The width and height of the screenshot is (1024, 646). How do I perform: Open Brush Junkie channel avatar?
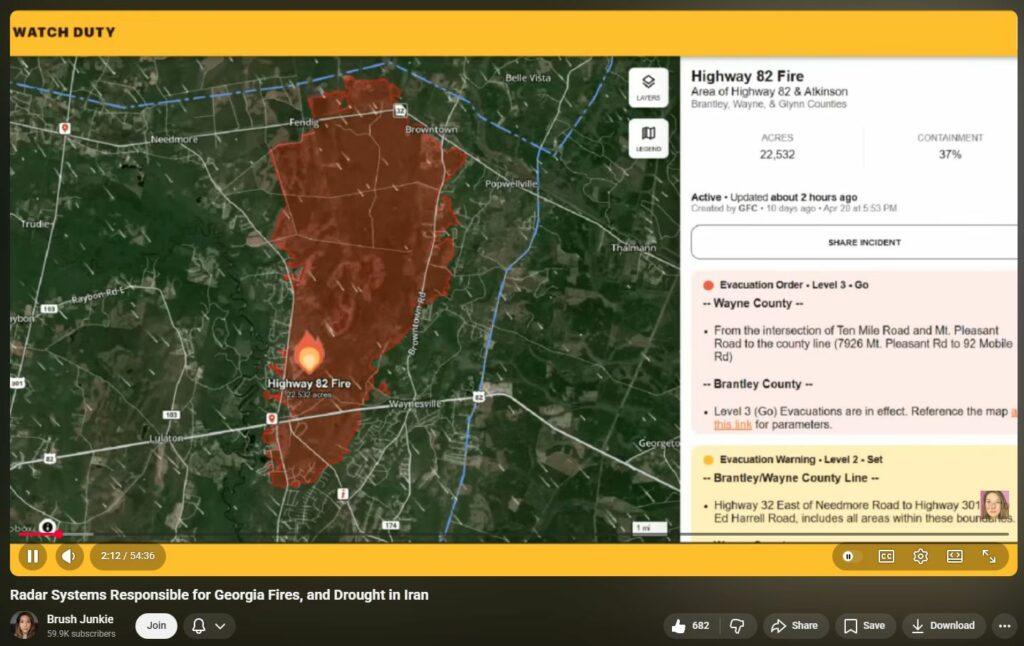tap(24, 625)
